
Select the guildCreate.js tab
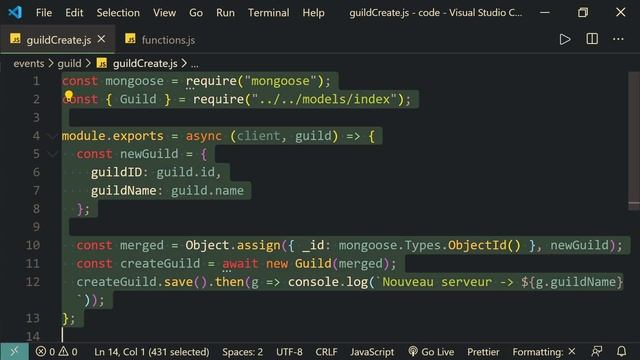click(58, 40)
